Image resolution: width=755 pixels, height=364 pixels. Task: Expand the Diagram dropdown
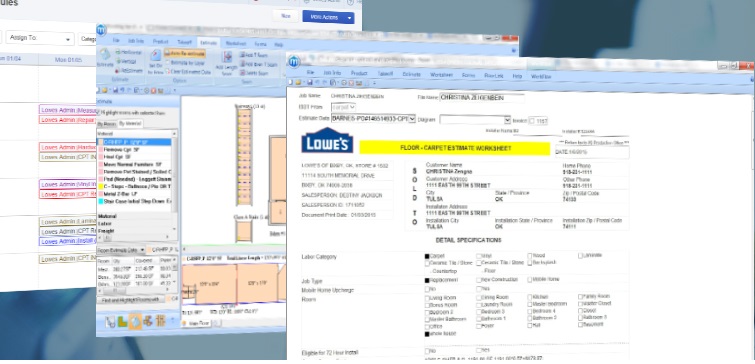tap(475, 120)
